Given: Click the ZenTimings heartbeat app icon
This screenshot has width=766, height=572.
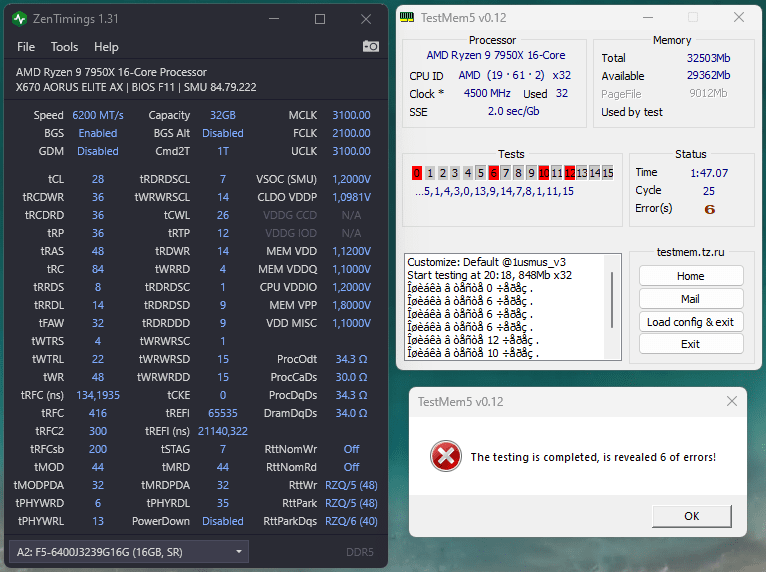Looking at the screenshot, I should 20,19.
